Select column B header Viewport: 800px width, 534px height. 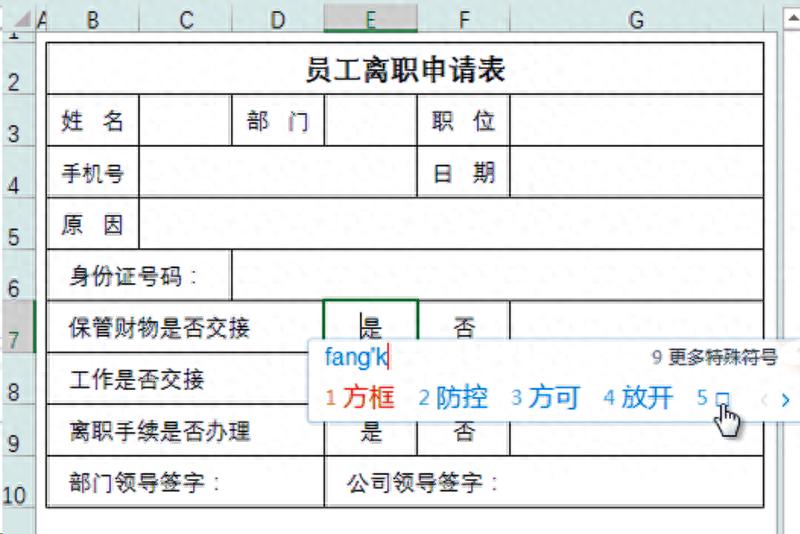[92, 20]
